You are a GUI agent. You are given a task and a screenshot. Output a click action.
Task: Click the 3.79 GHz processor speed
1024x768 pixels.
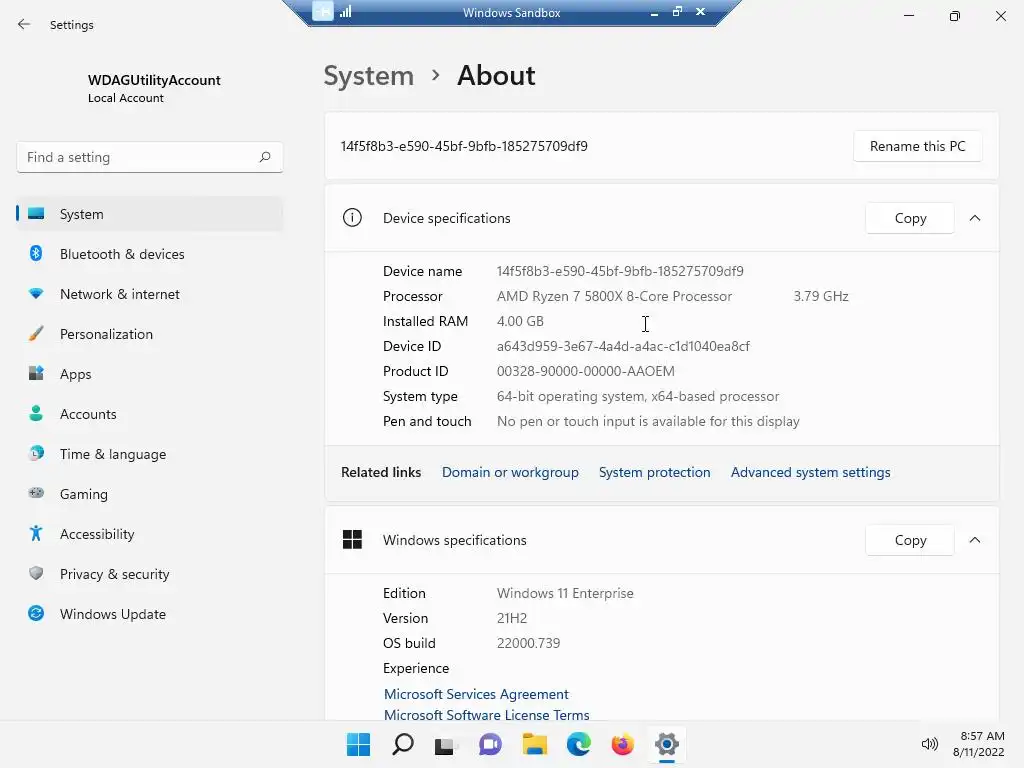[x=821, y=296]
